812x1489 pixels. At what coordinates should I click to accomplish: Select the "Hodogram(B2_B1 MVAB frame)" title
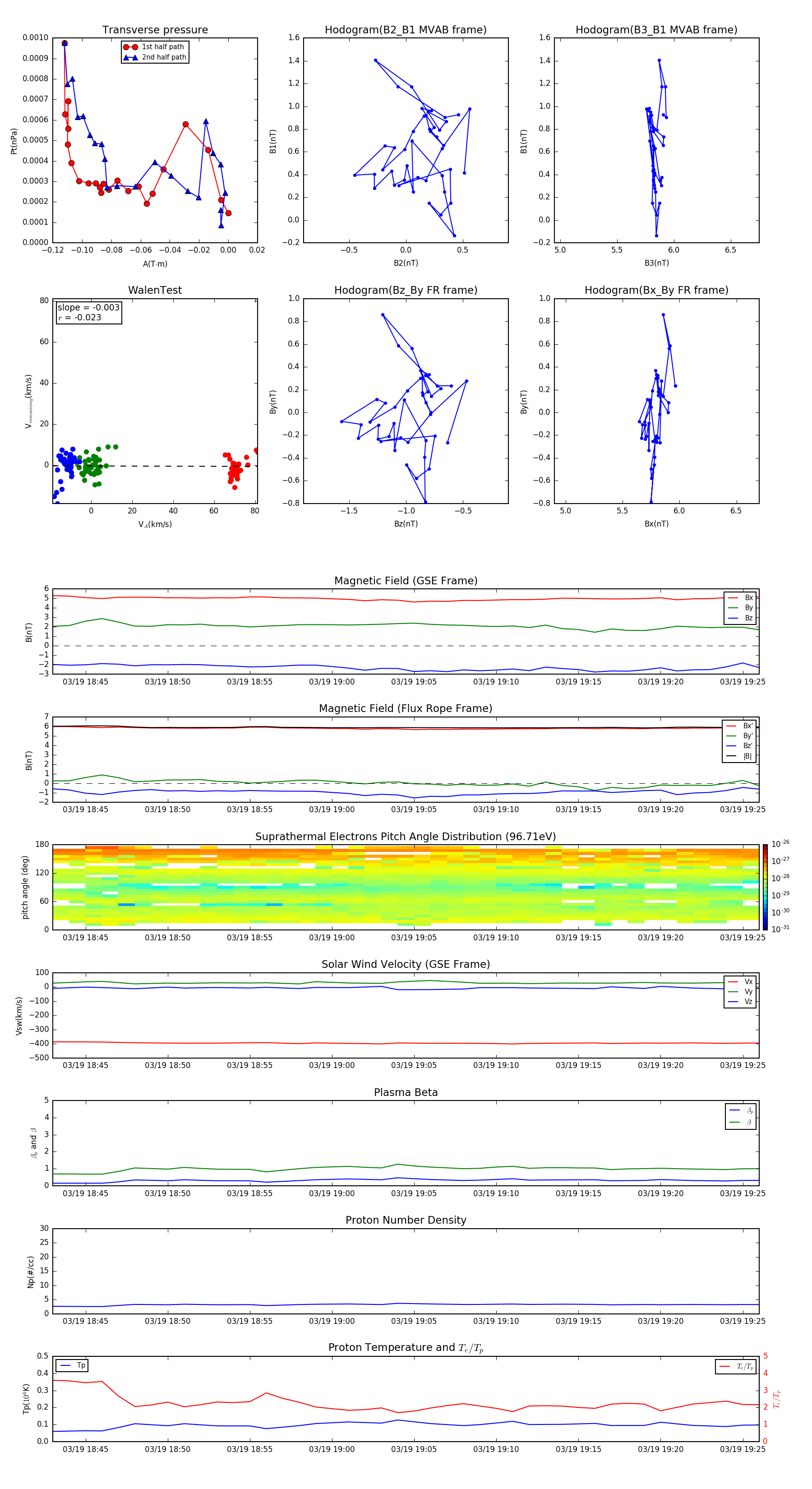[x=406, y=30]
